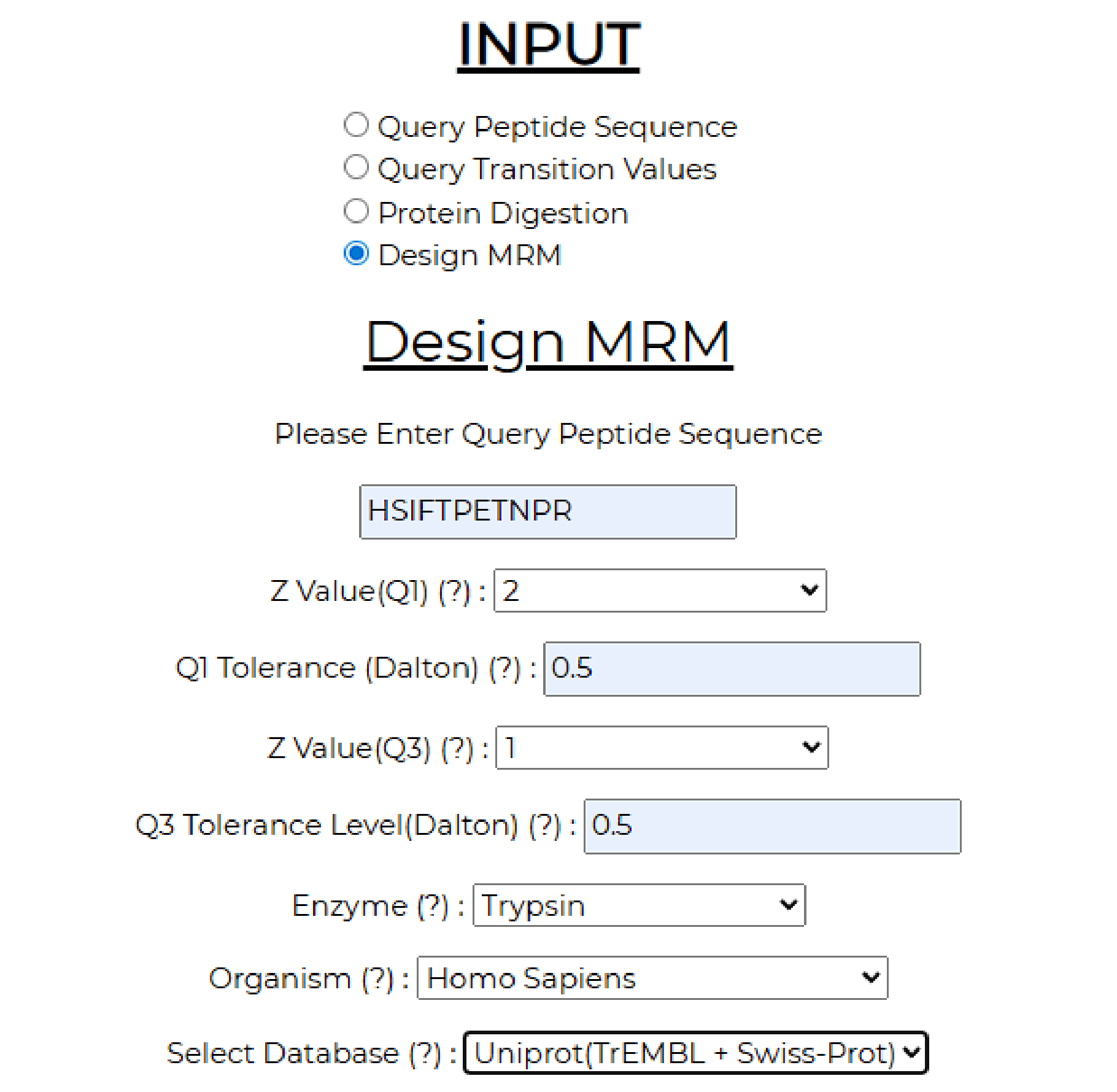Click the help (?) beside Select Database
This screenshot has width=1117, height=1092.
[425, 1054]
